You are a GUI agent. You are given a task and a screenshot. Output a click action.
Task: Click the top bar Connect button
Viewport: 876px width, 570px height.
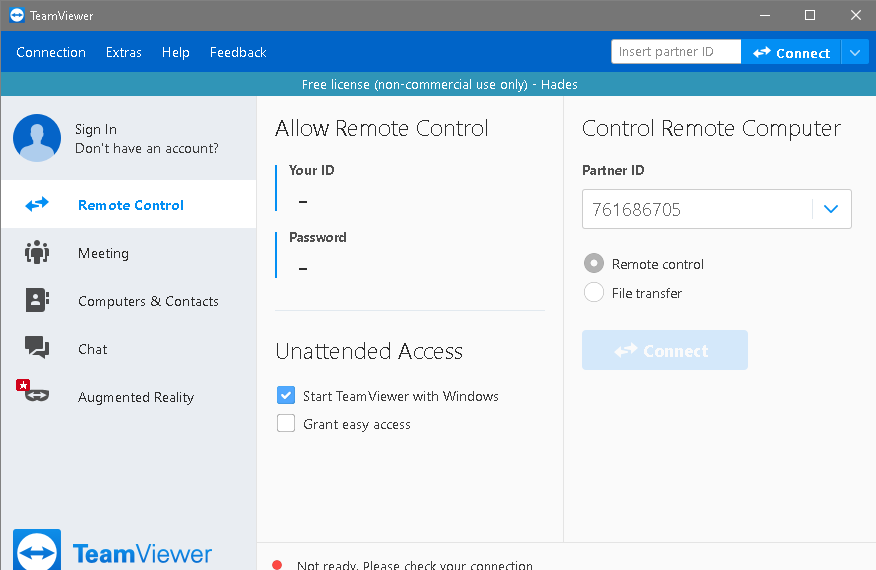click(791, 53)
